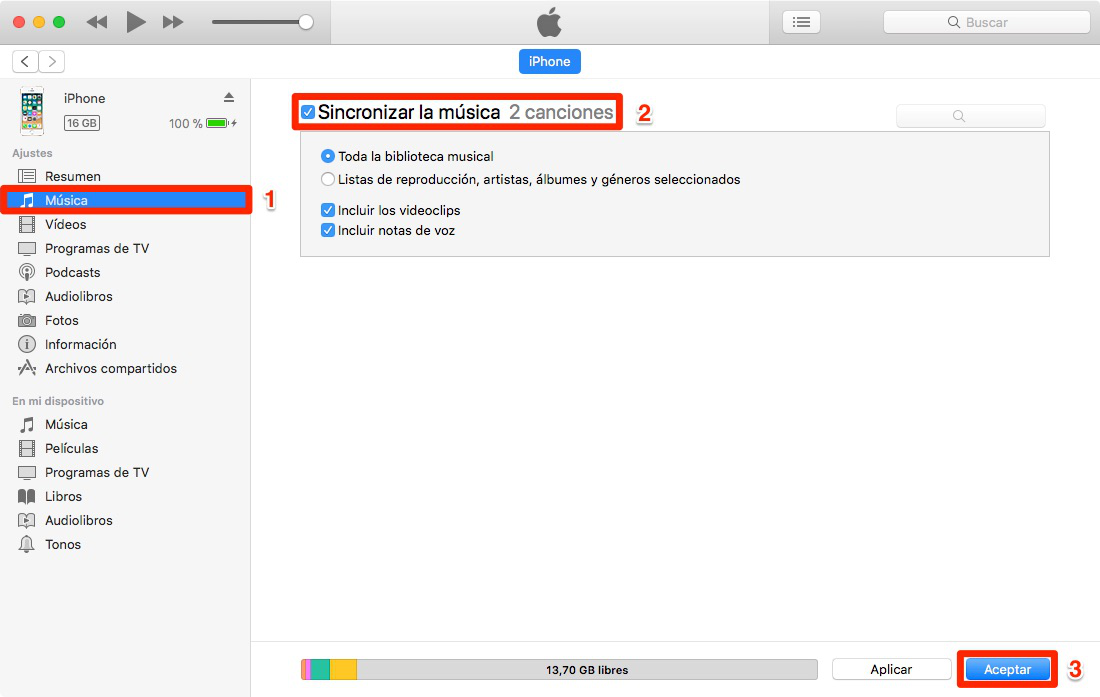1100x697 pixels.
Task: Toggle Incluir los videoclips checkbox
Action: [328, 210]
